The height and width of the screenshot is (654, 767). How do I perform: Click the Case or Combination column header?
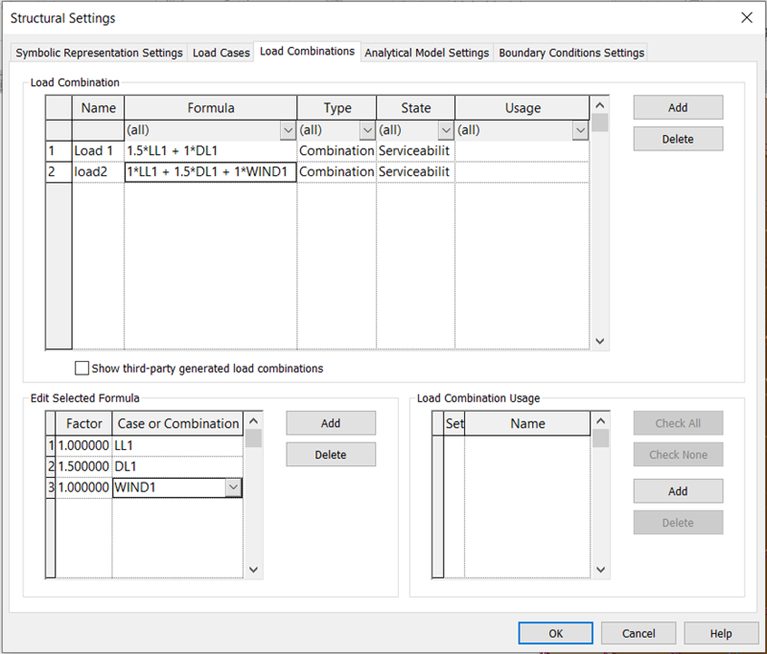coord(178,424)
